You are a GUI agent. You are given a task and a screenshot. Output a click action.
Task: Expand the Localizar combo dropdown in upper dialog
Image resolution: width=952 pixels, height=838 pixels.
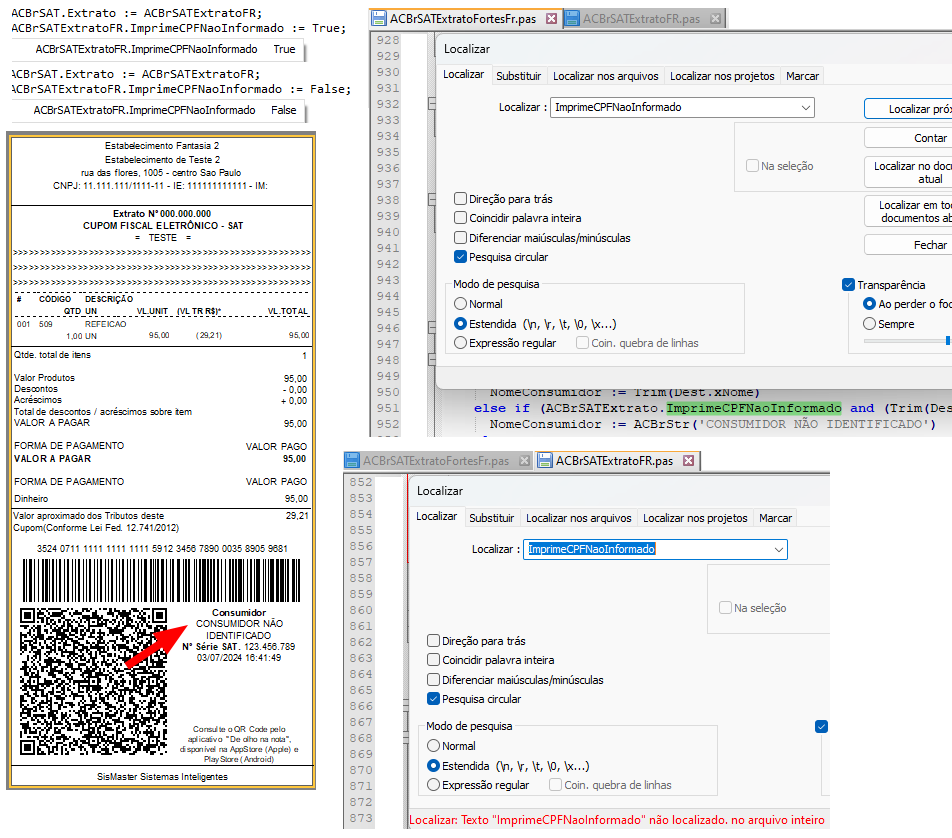coord(806,107)
